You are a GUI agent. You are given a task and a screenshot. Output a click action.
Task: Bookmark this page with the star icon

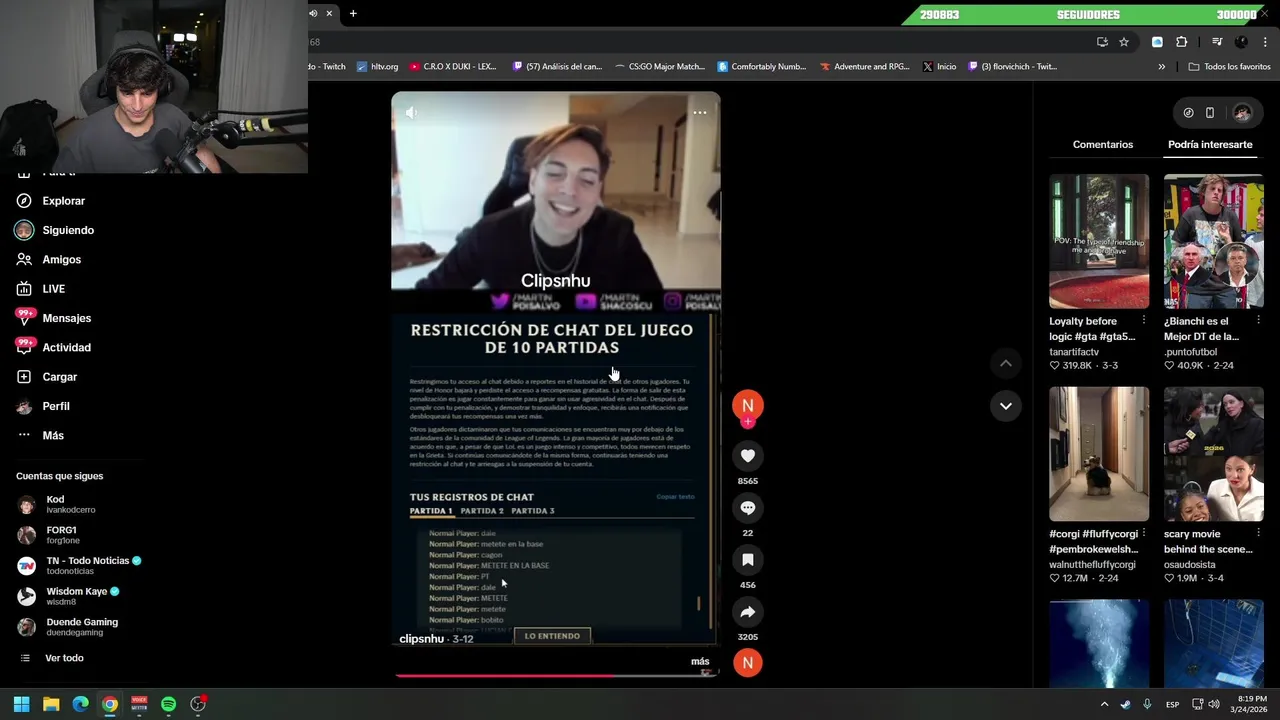(x=1124, y=42)
